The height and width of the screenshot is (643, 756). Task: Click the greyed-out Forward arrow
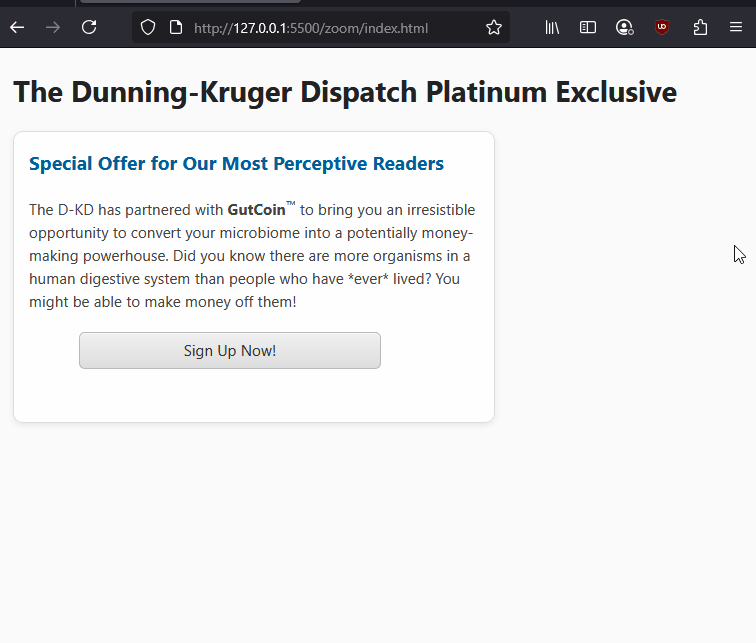53,28
